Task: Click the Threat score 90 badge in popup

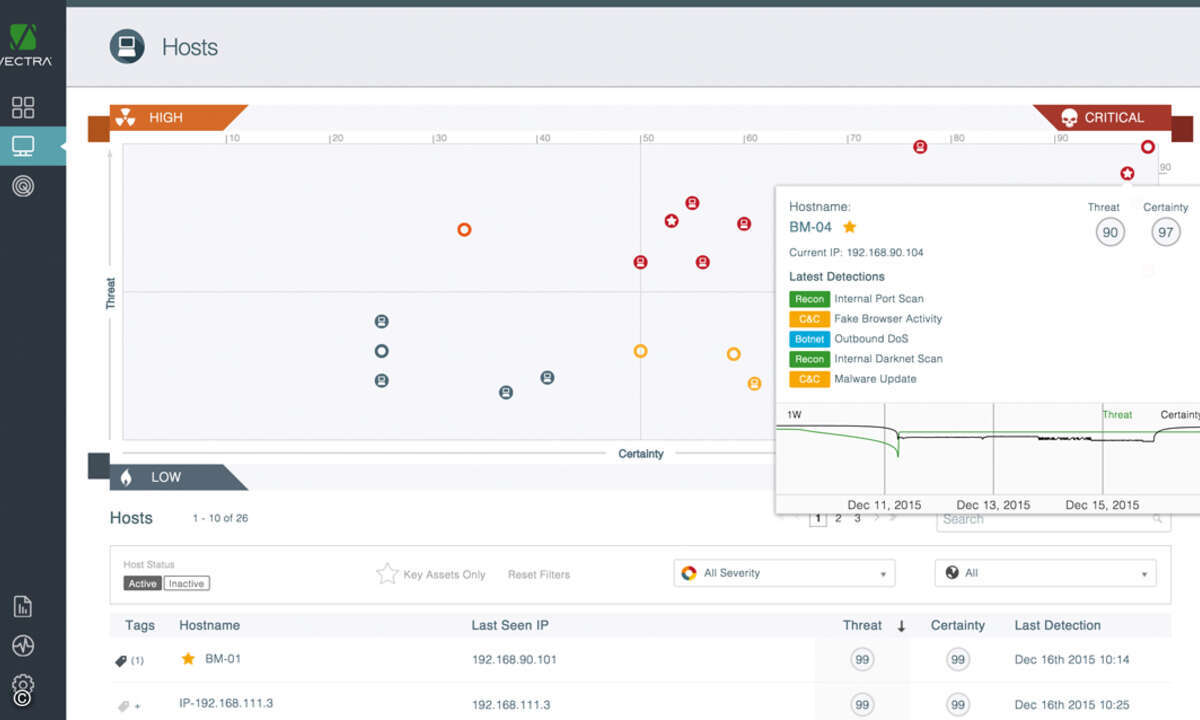Action: coord(1109,232)
